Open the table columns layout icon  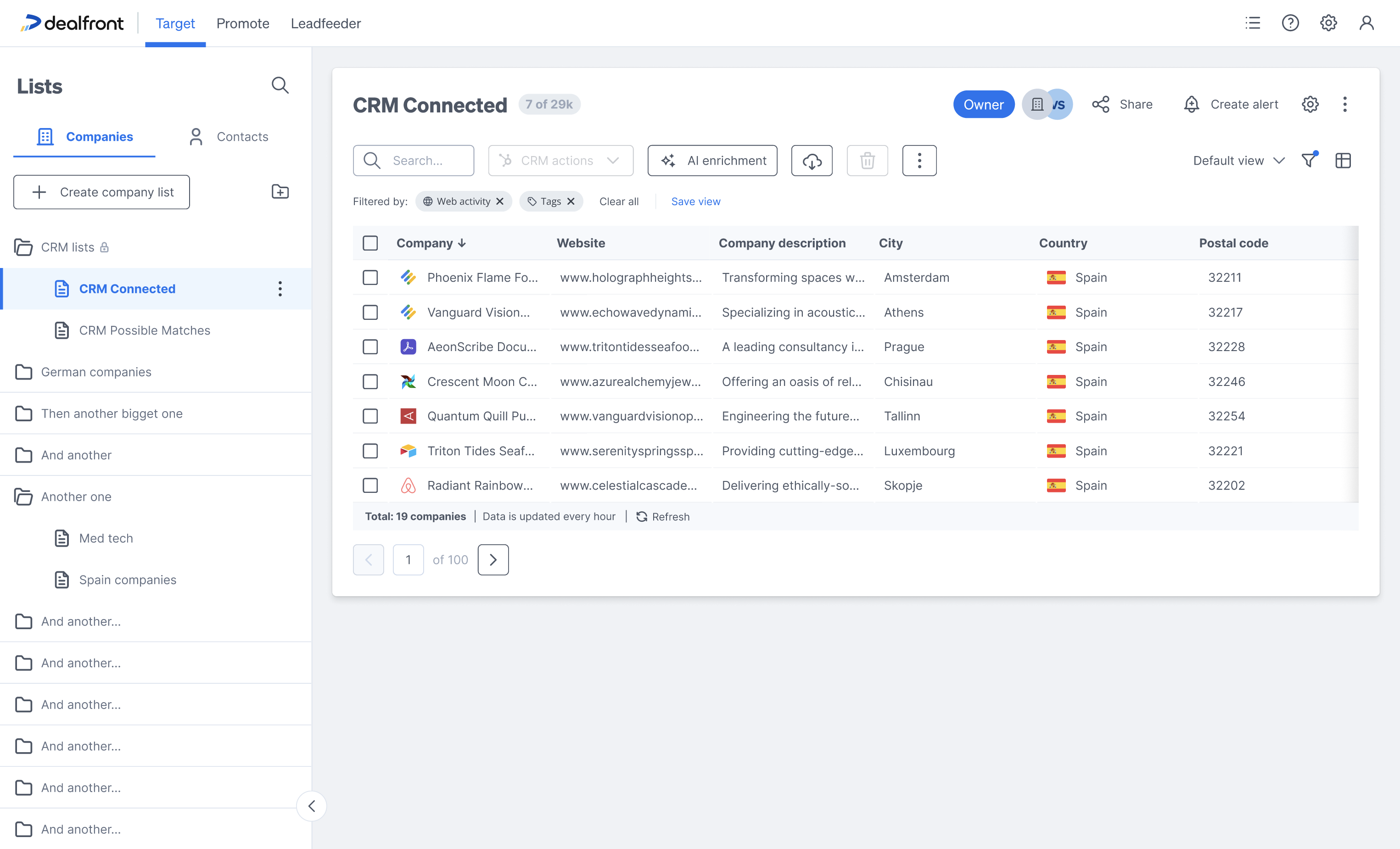point(1343,161)
